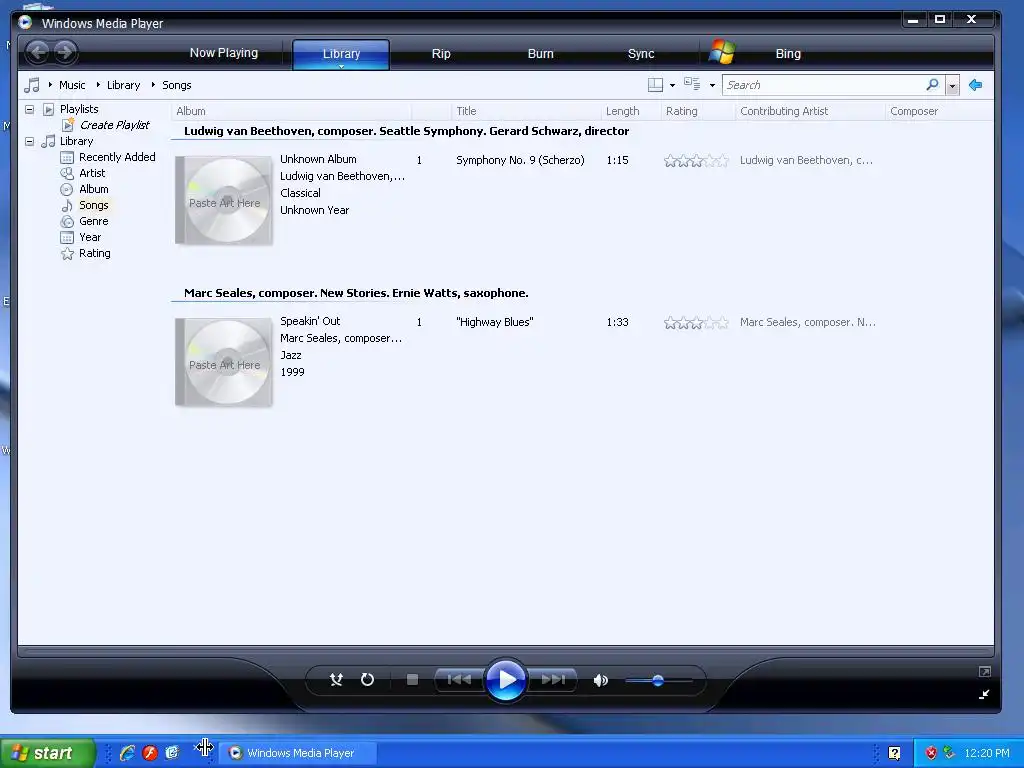Click the volume slider handle

pos(658,680)
